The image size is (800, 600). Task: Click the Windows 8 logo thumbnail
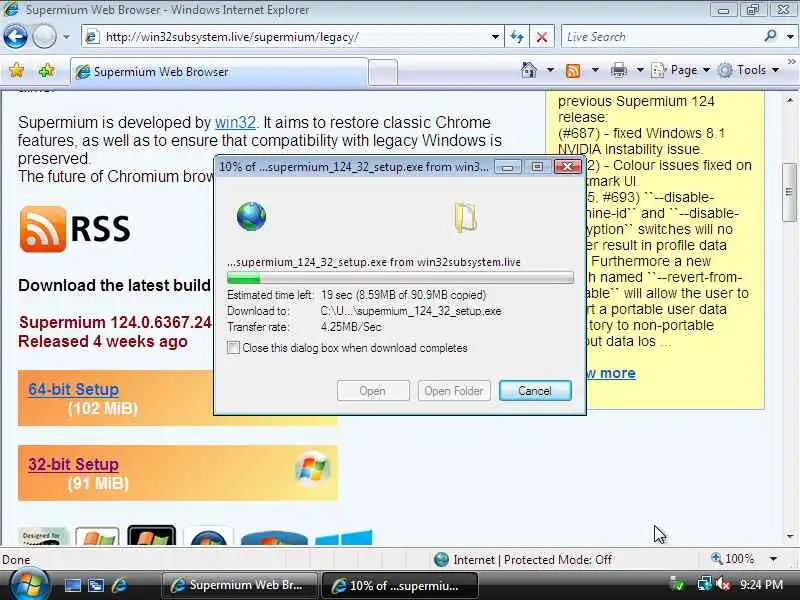[x=344, y=538]
